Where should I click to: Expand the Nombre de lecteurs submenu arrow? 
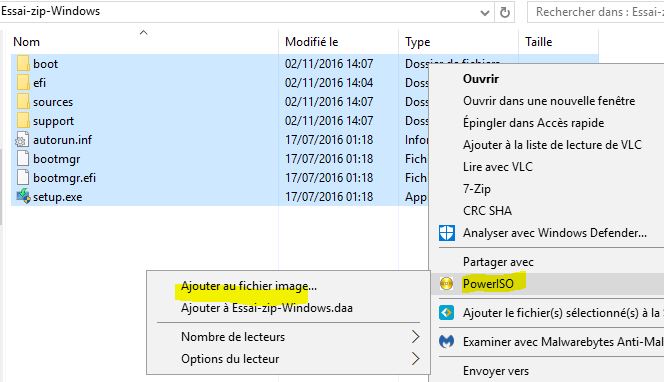tap(415, 337)
